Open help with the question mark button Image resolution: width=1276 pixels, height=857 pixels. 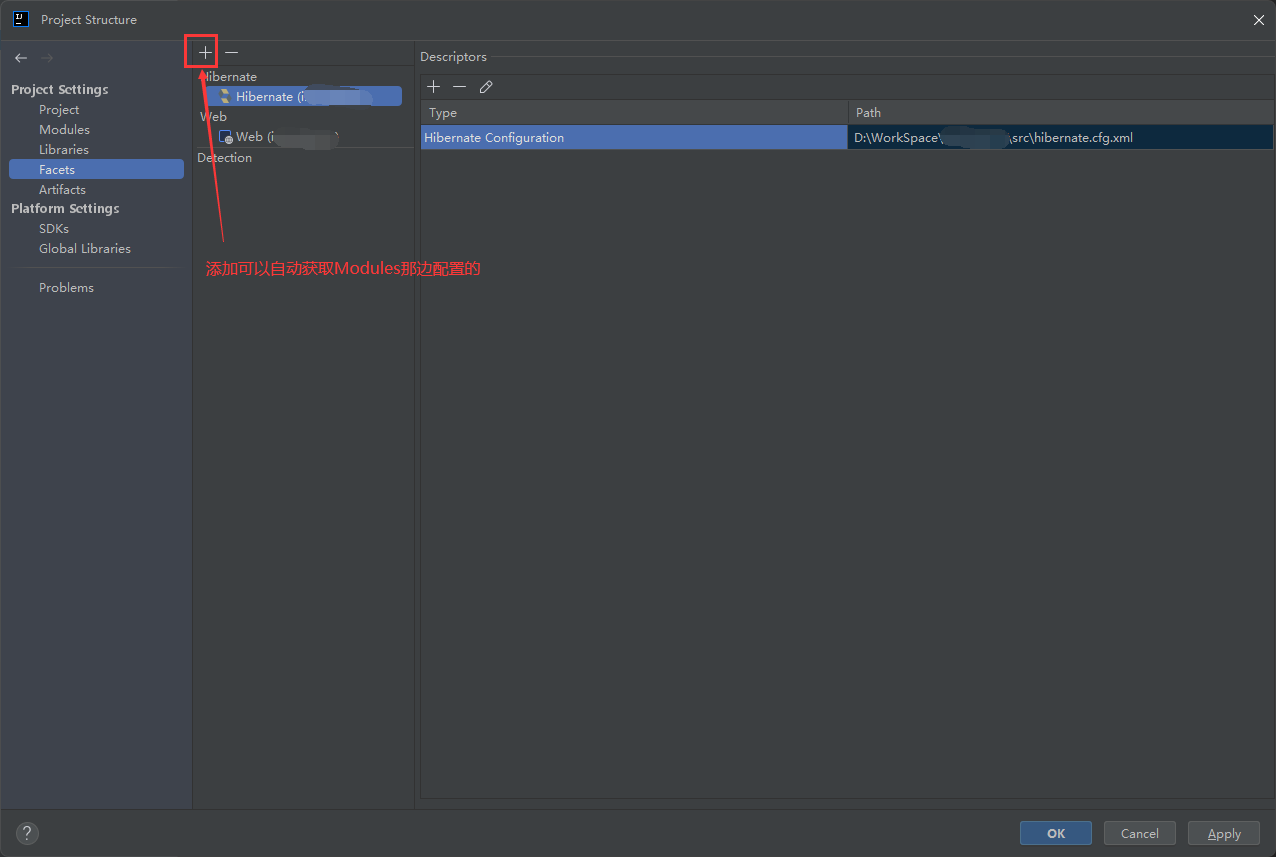coord(27,833)
